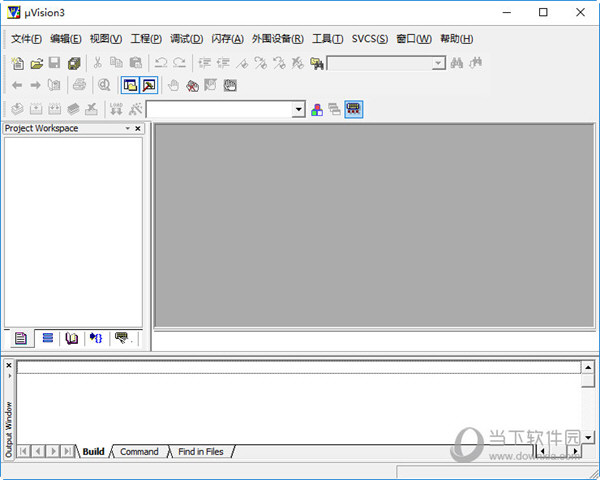Open the Project Workspace panel dropdown arrow
Image resolution: width=600 pixels, height=480 pixels.
tap(127, 129)
